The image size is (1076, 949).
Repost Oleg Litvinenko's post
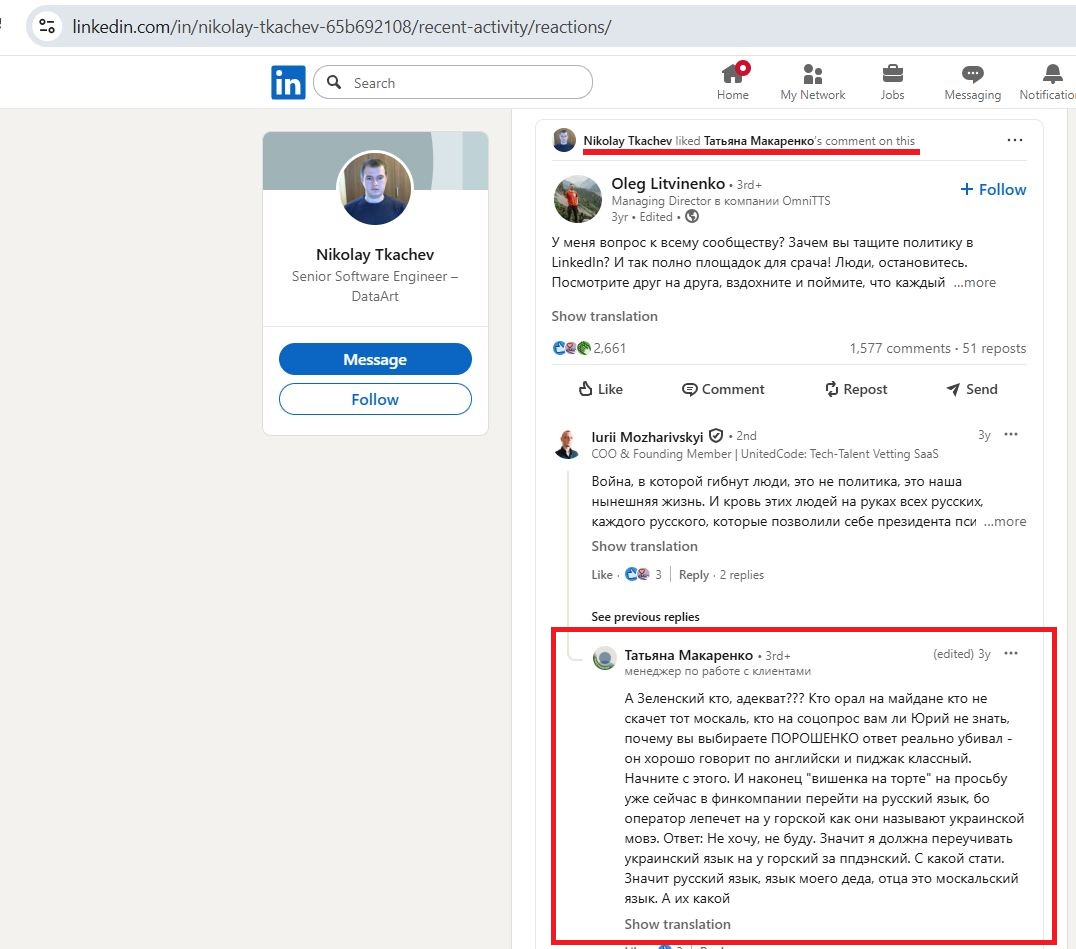[855, 389]
